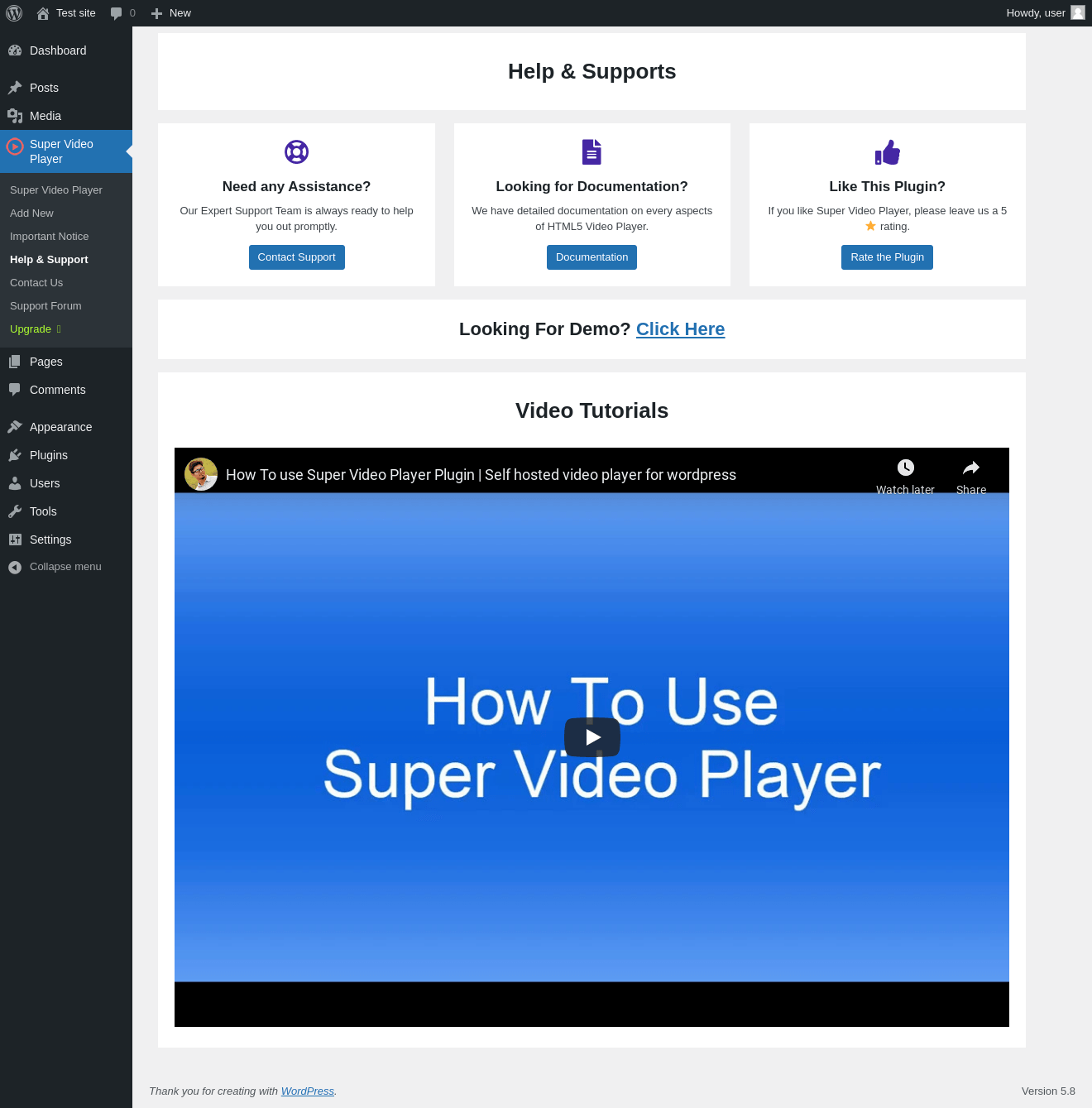Open the Test site link
Image resolution: width=1092 pixels, height=1108 pixels.
pos(76,13)
